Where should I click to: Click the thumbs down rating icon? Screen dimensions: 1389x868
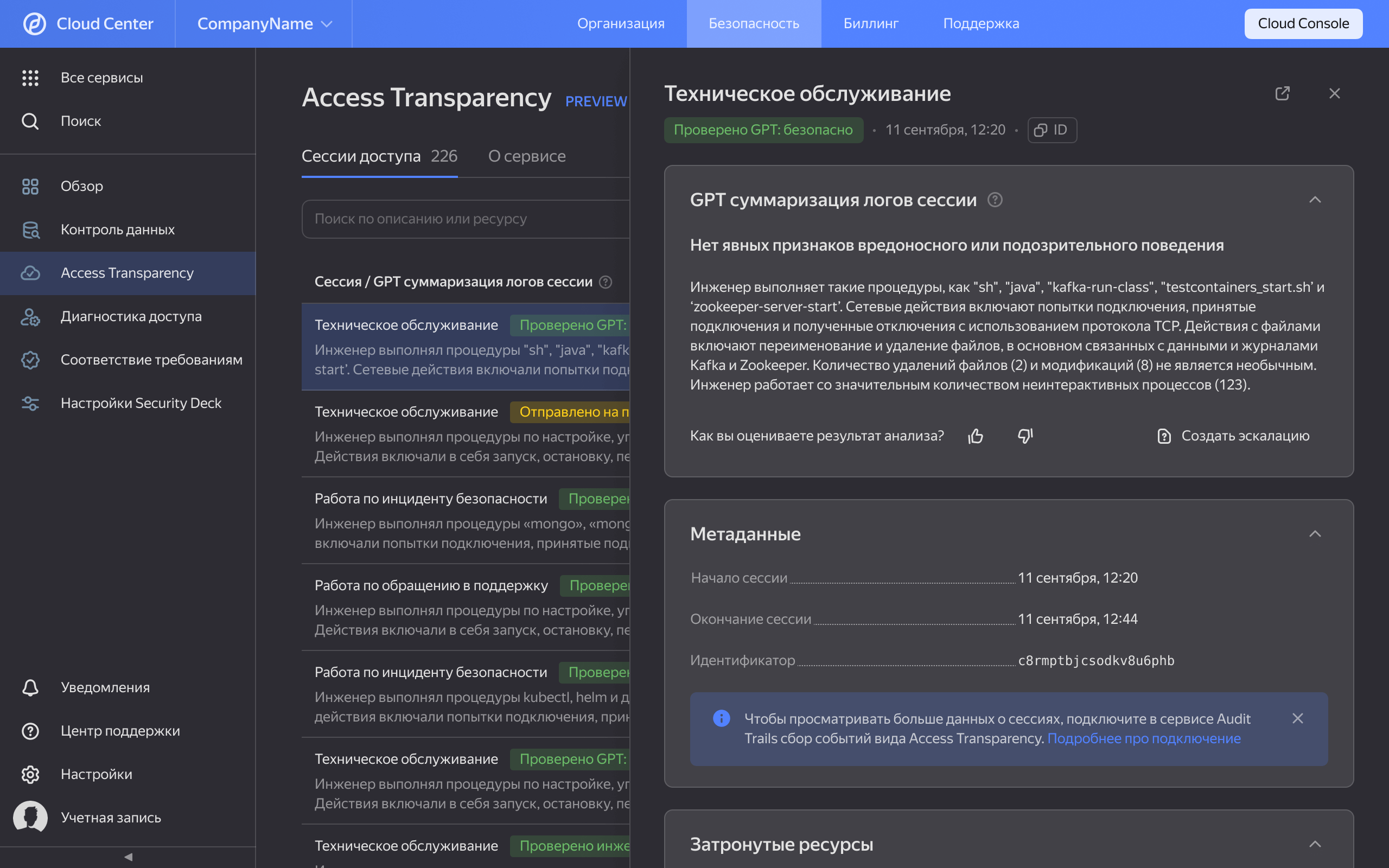(1025, 436)
